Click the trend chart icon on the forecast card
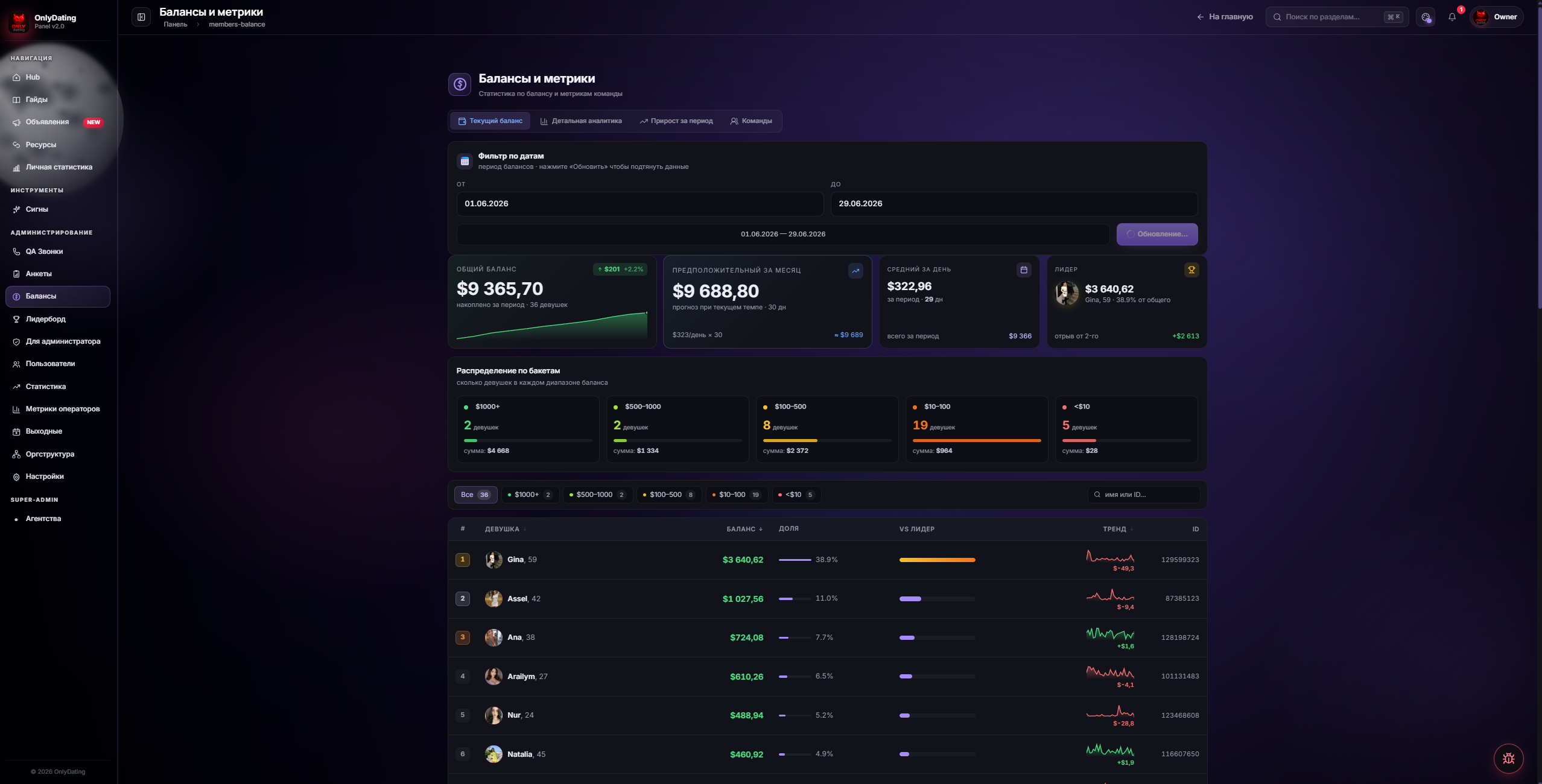 coord(855,271)
